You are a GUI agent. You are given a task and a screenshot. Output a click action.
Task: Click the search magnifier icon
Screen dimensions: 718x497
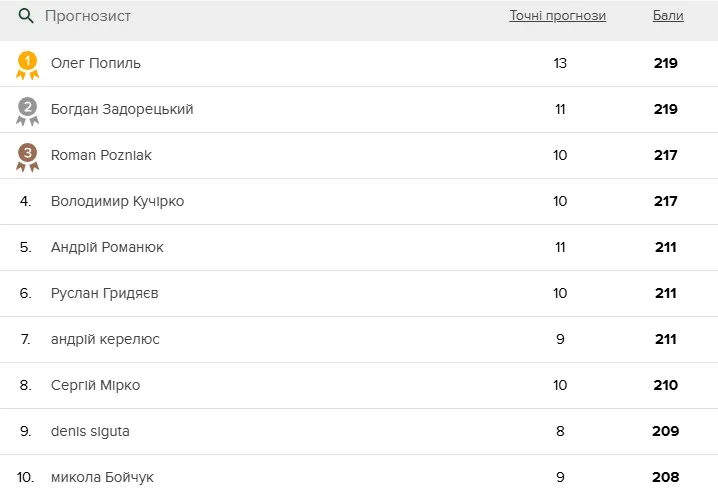(x=26, y=16)
